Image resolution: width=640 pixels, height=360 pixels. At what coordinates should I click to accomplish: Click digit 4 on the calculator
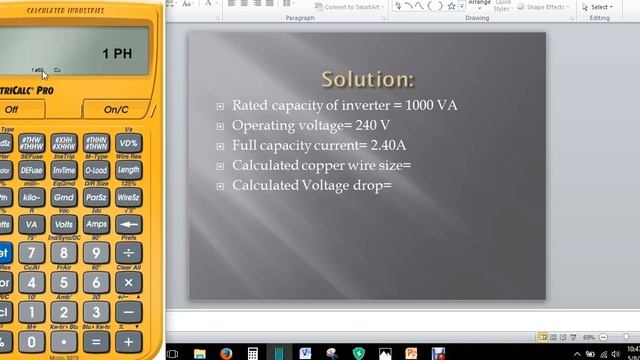point(31,282)
